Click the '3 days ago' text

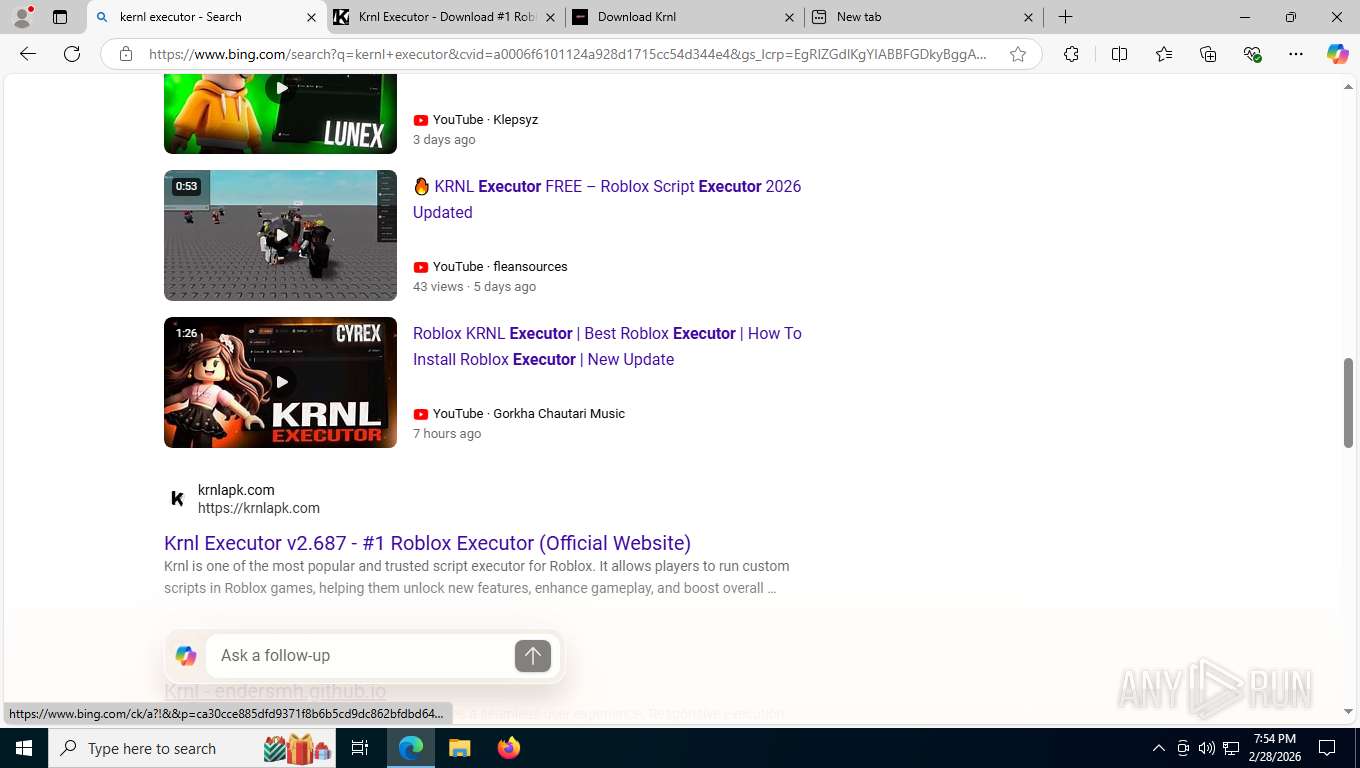click(444, 140)
